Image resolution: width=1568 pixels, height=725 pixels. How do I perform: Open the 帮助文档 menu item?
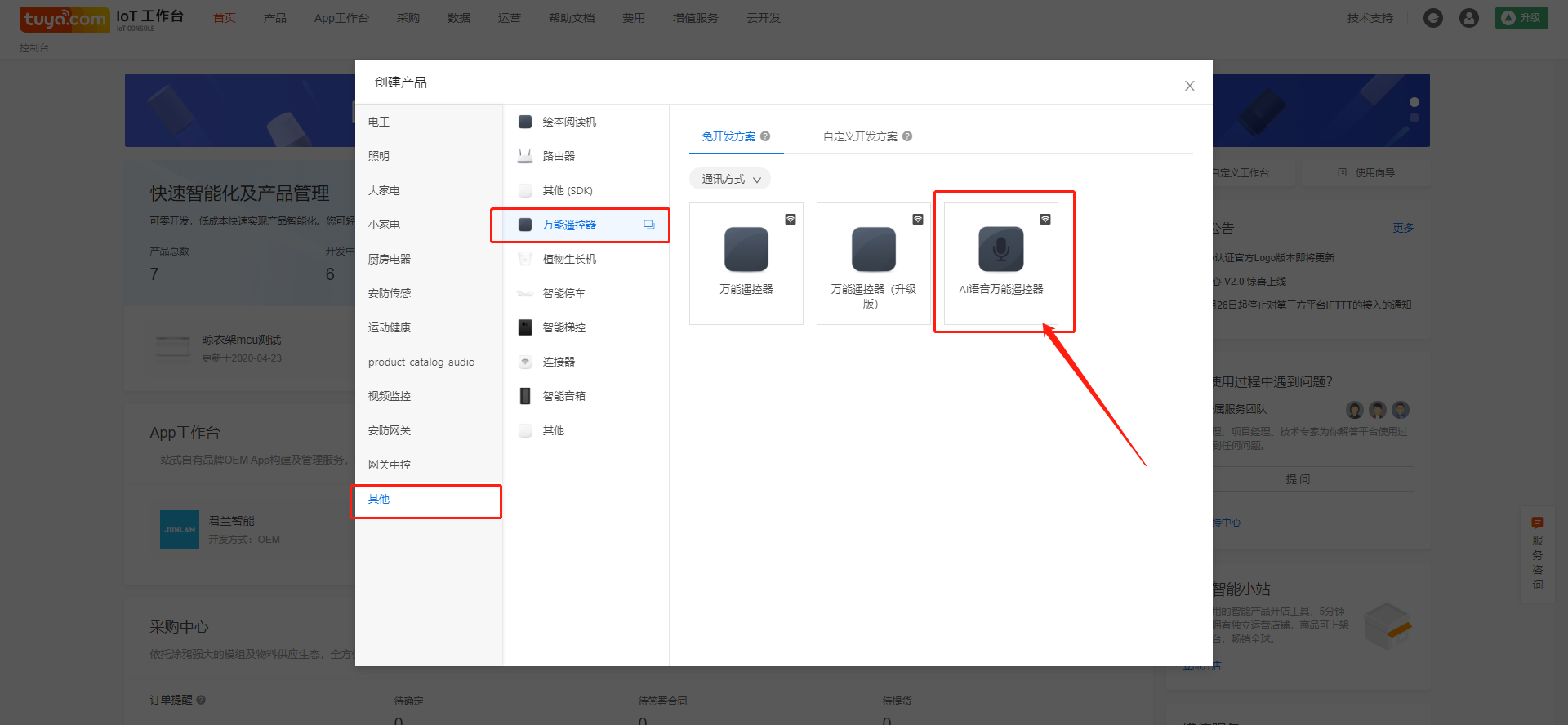(x=571, y=18)
